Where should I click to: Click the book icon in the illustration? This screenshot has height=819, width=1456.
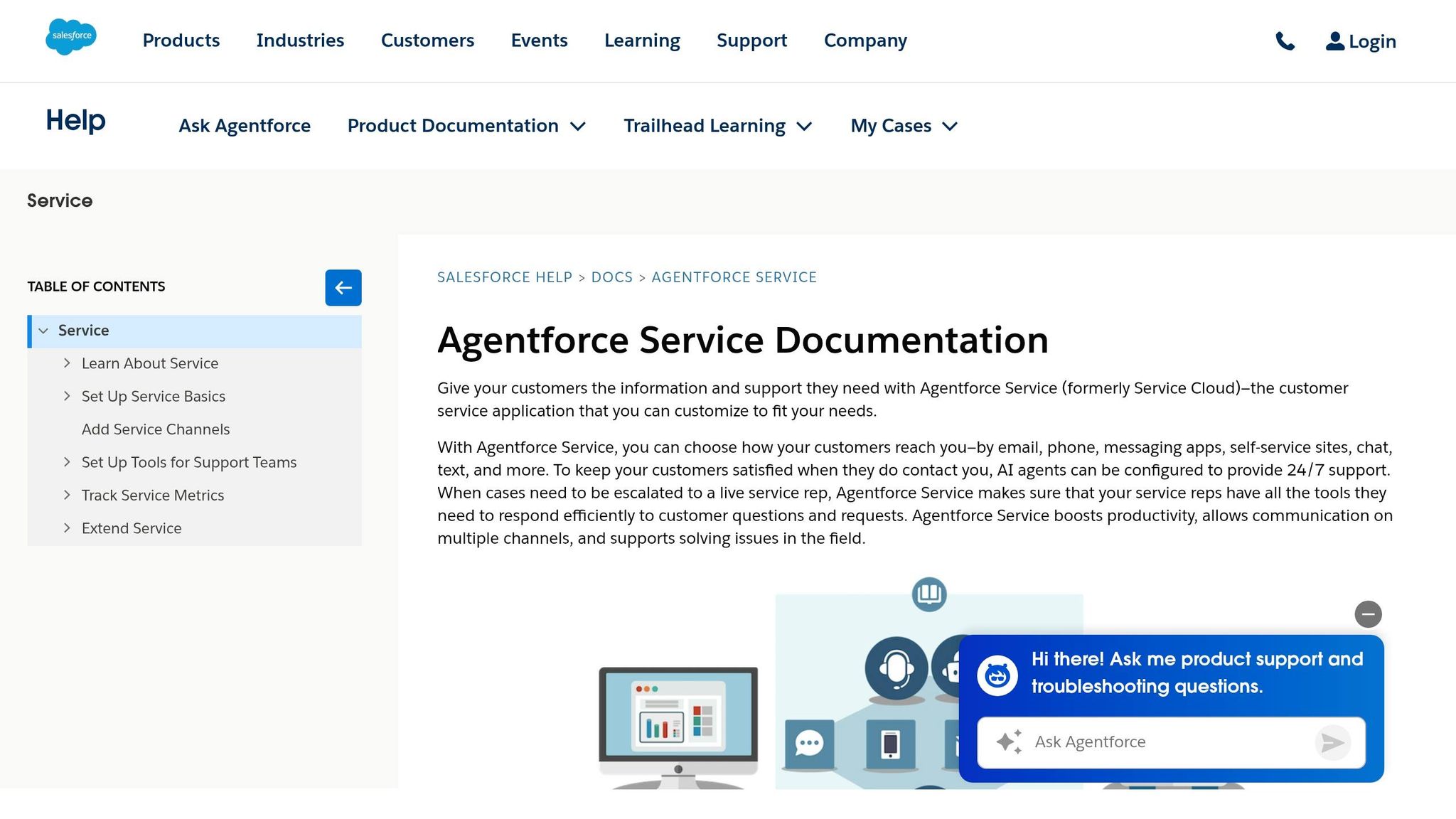point(929,594)
